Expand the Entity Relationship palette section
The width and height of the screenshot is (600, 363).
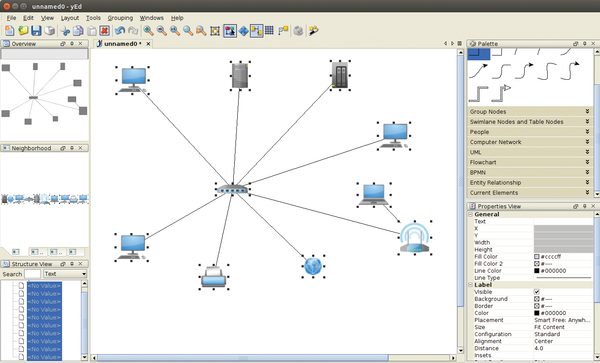coord(530,182)
